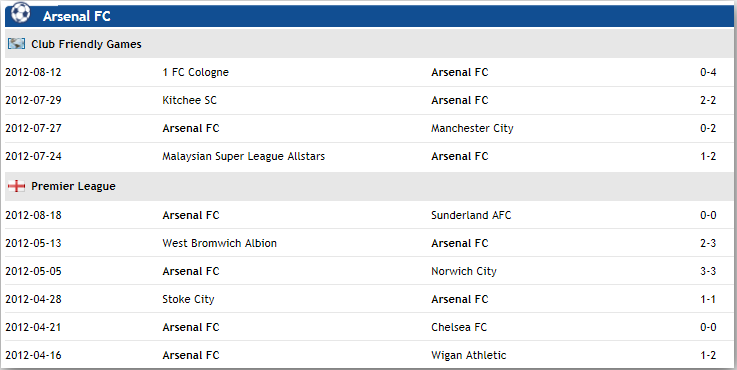Open the Arsenal FC header title
Screen dimensions: 737x370
pos(77,16)
